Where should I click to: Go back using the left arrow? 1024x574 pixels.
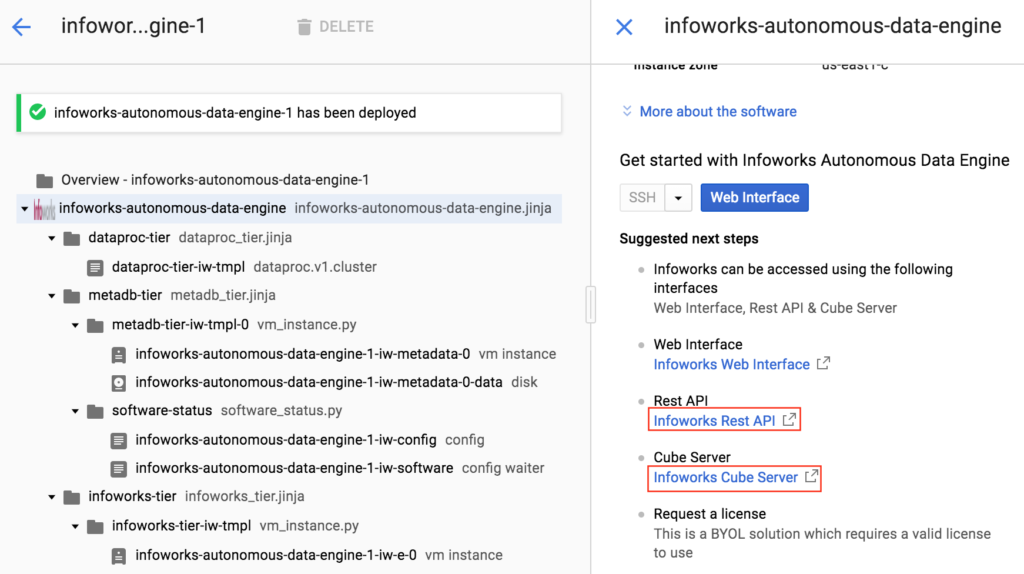pos(22,27)
